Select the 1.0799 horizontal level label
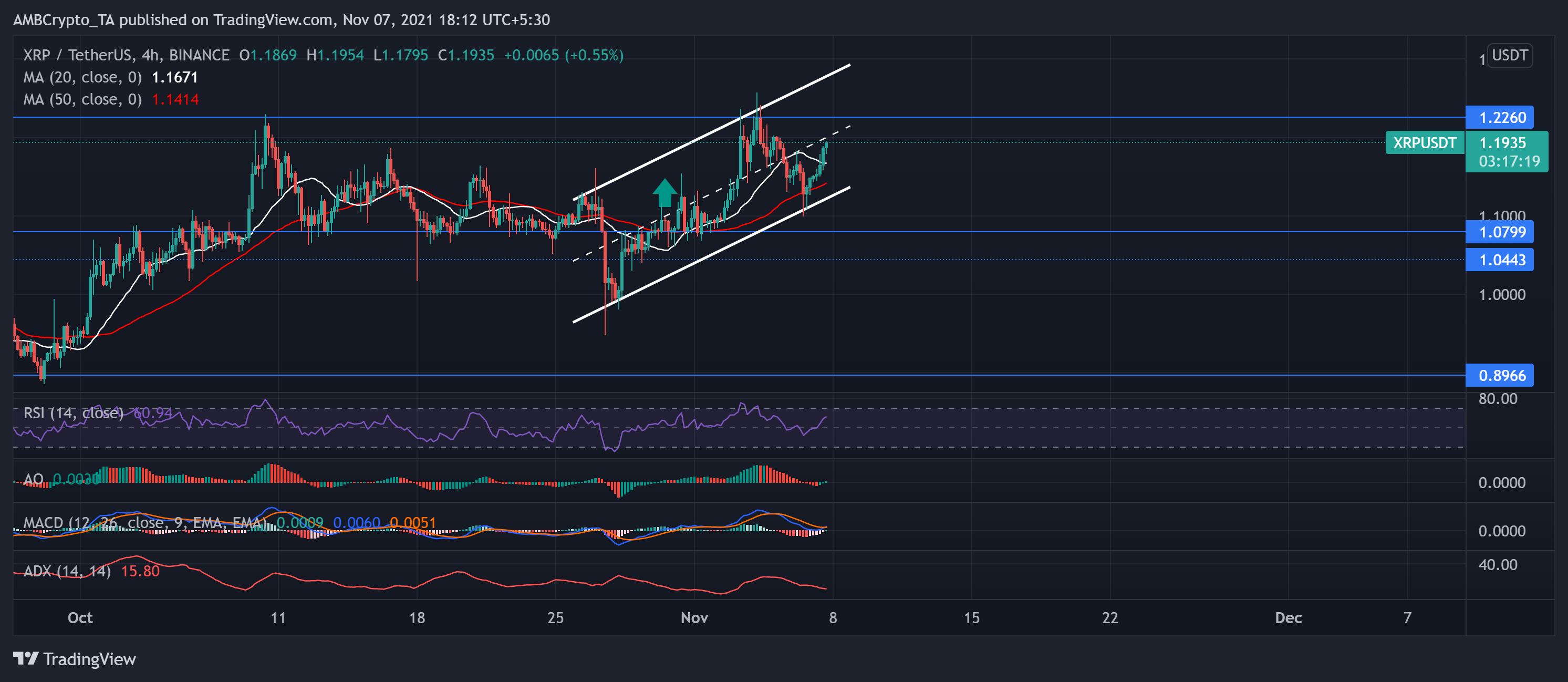Screen dimensions: 1568x682 point(1499,232)
